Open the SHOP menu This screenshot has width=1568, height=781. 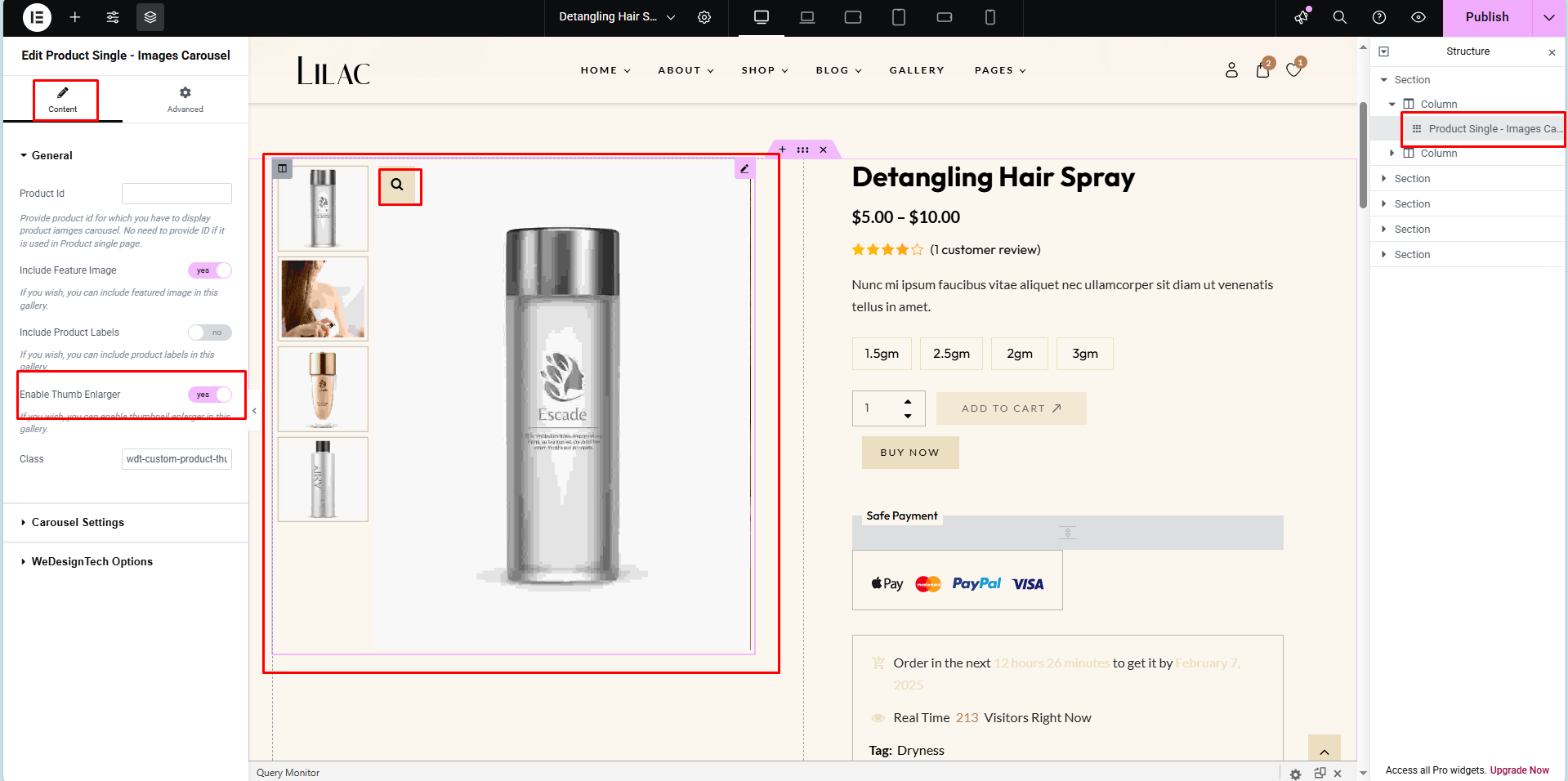tap(765, 70)
